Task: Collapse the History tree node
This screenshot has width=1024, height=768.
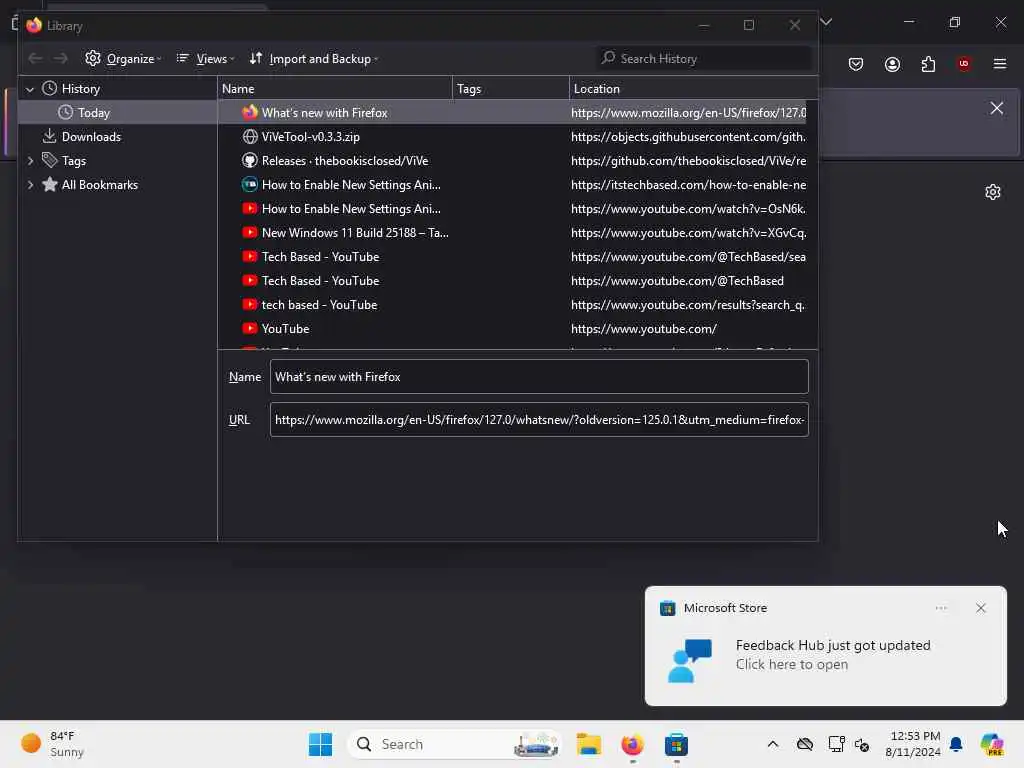Action: [30, 89]
